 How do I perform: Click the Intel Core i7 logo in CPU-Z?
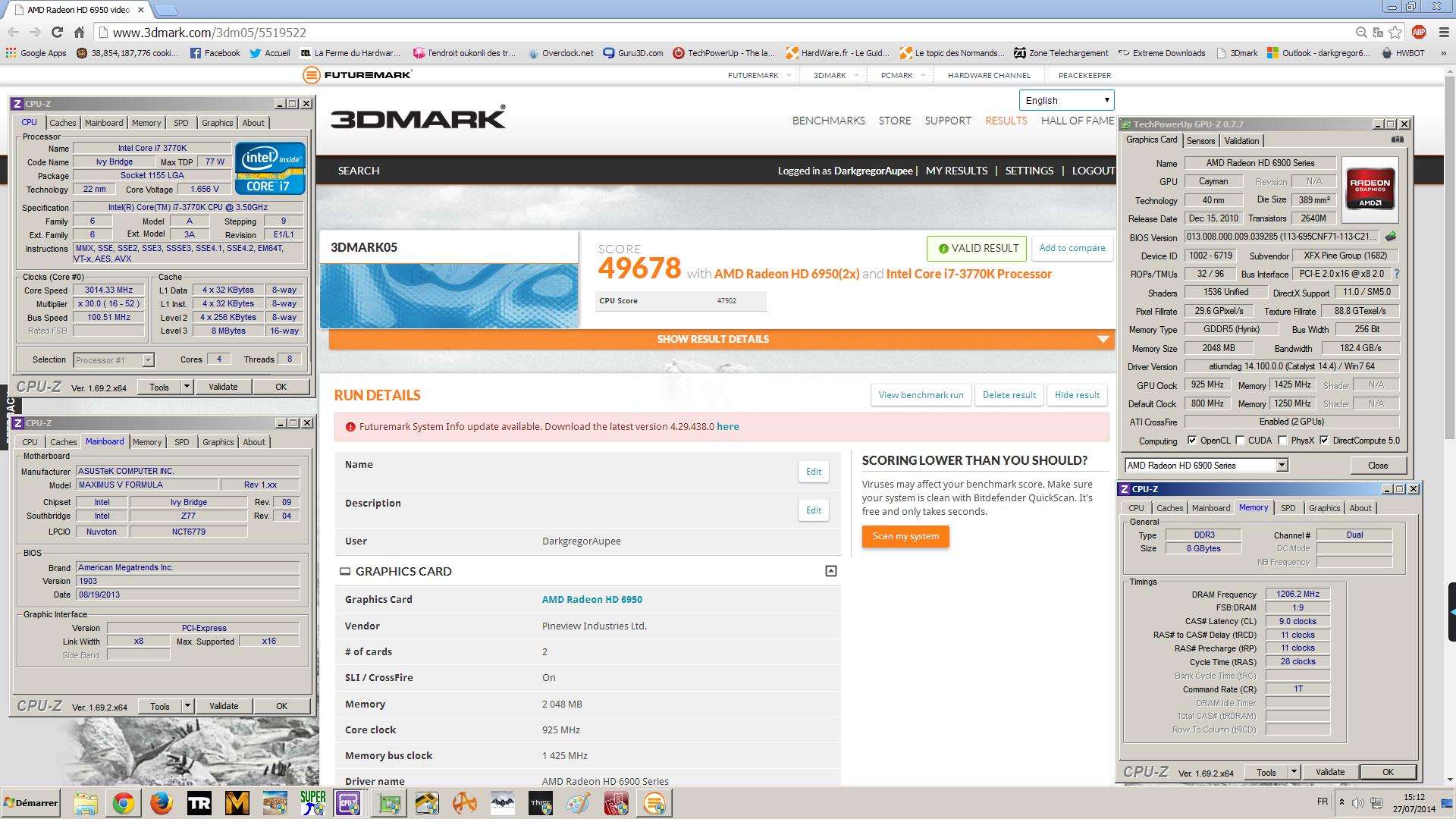tap(270, 168)
